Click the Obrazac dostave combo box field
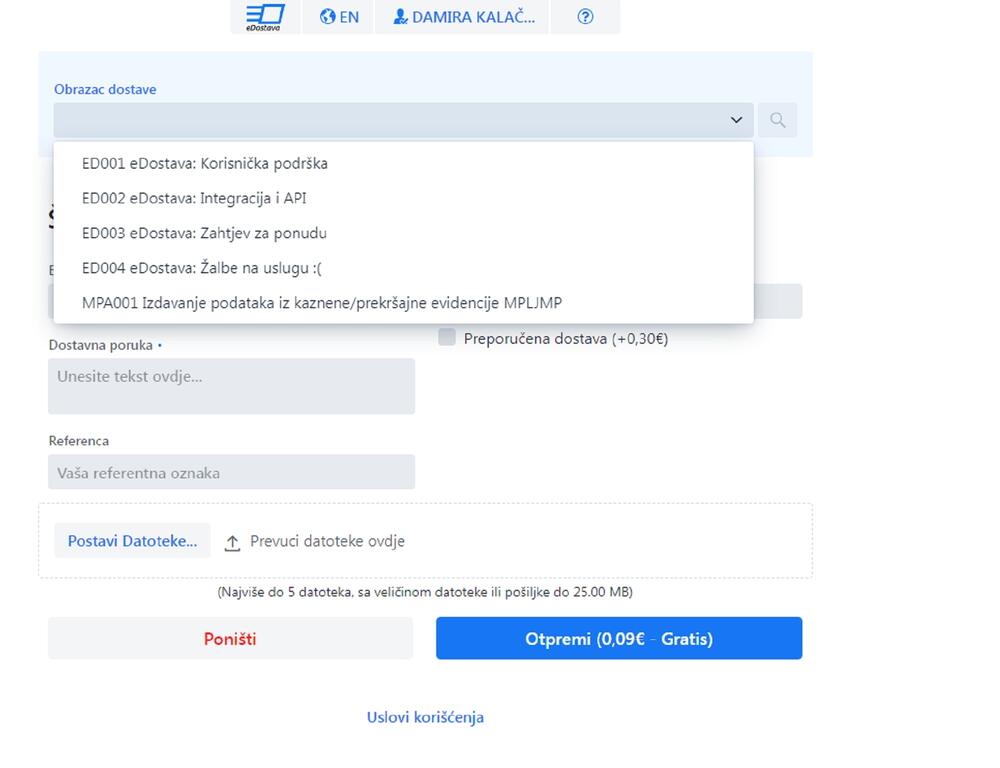The height and width of the screenshot is (768, 1000). click(x=390, y=120)
